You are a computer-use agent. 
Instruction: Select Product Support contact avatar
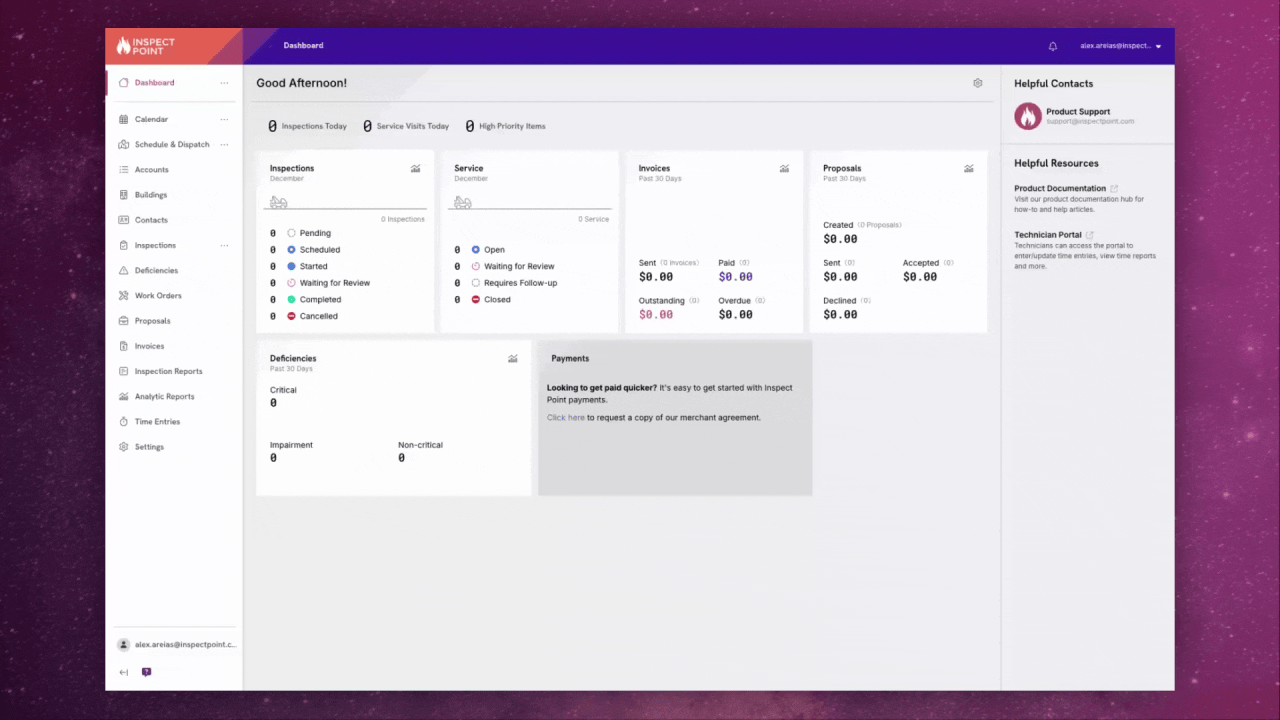pos(1028,116)
